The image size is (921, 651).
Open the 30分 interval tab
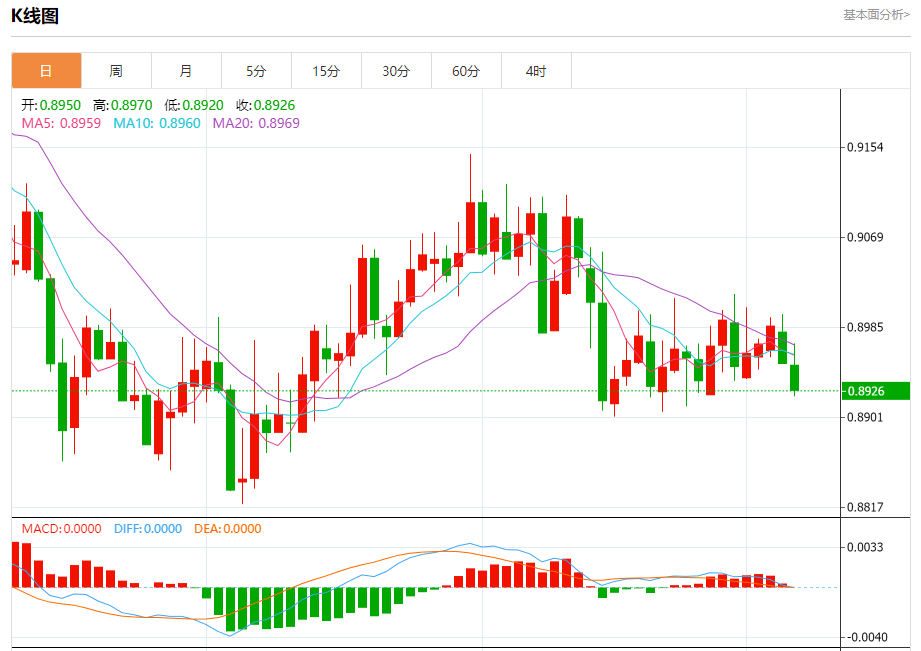pos(396,71)
